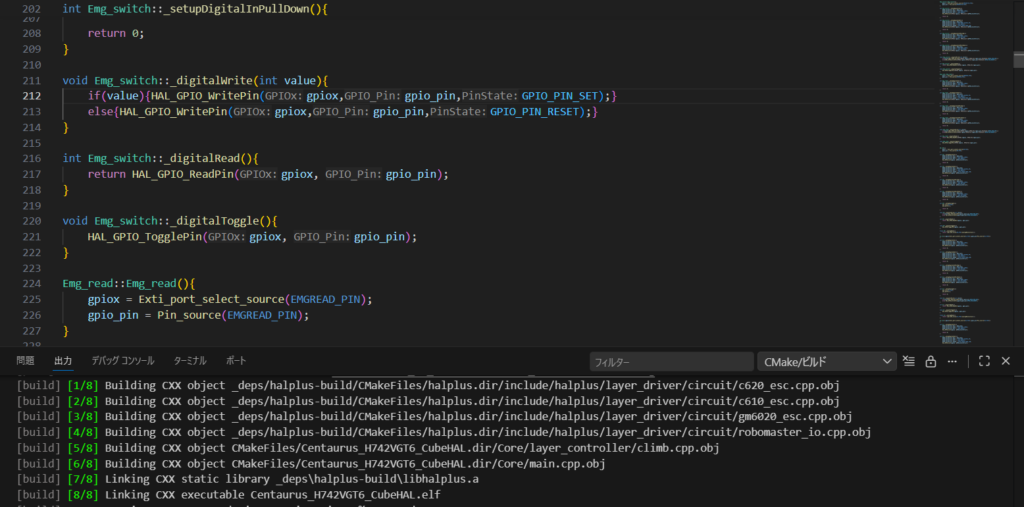Click the HAL_GPIO_TogglePin function call
The image size is (1024, 507).
pyautogui.click(x=145, y=237)
